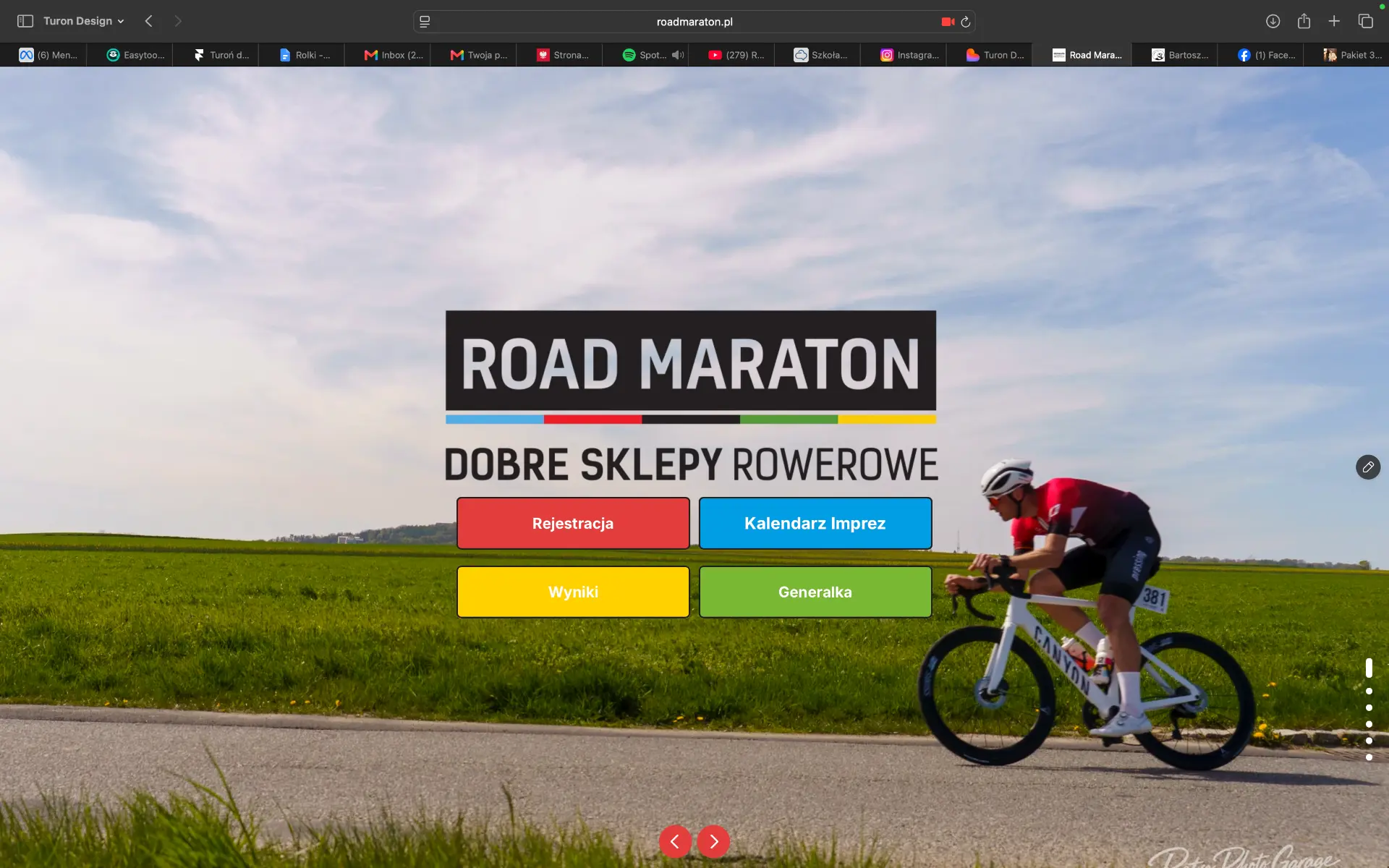Click the red camera recording indicator
The image size is (1389, 868).
[948, 22]
